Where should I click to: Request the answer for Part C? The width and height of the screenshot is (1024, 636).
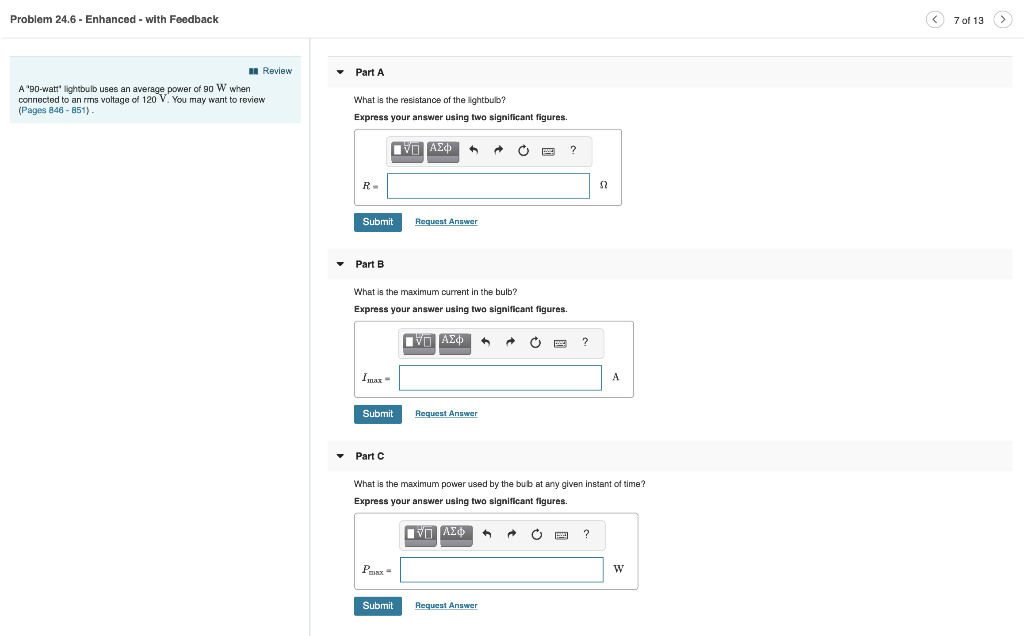point(446,606)
